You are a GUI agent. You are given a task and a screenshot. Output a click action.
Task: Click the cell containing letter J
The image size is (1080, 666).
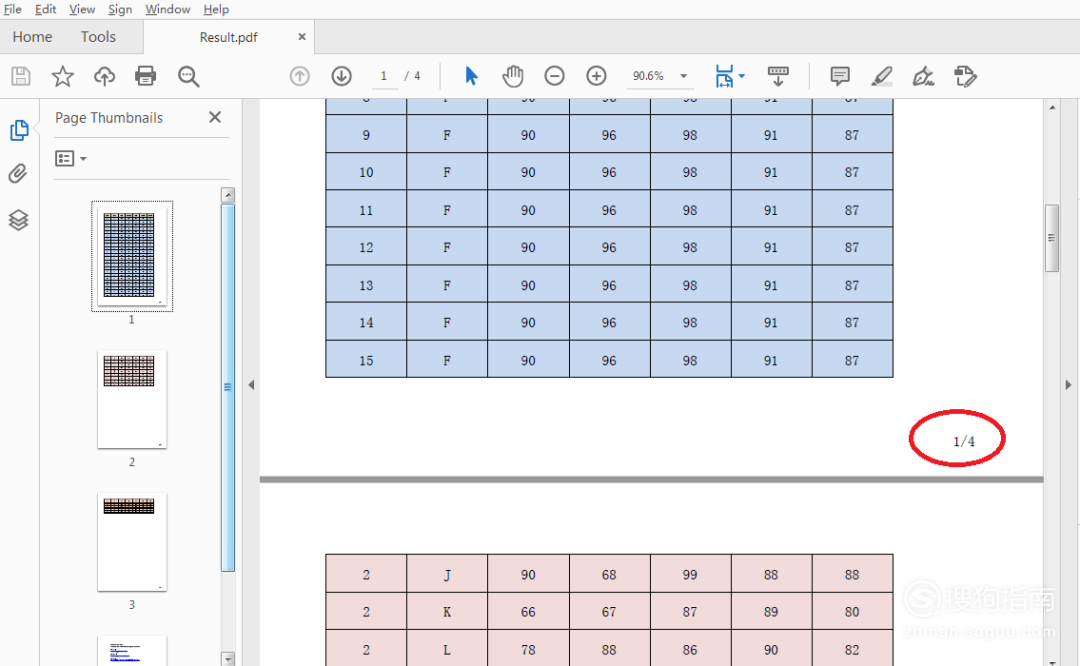pyautogui.click(x=447, y=574)
